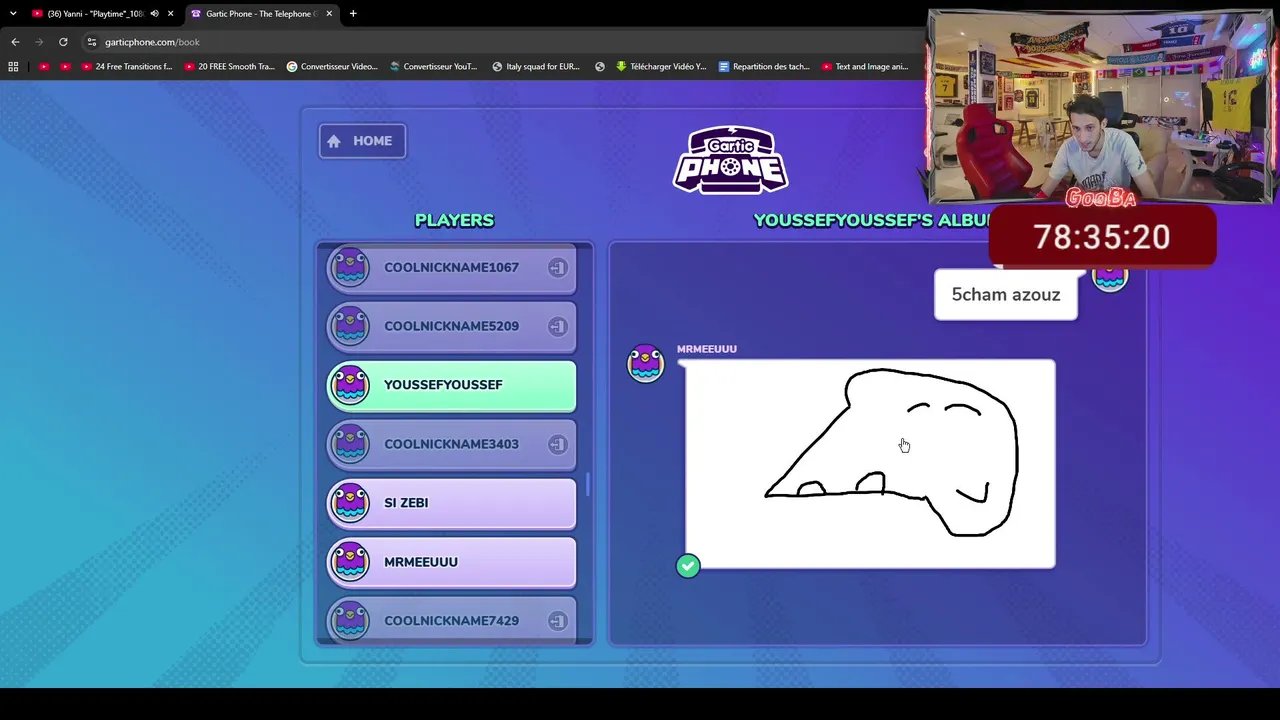Open the 'Repartition des tach...' bookmark
The width and height of the screenshot is (1280, 720).
point(764,67)
